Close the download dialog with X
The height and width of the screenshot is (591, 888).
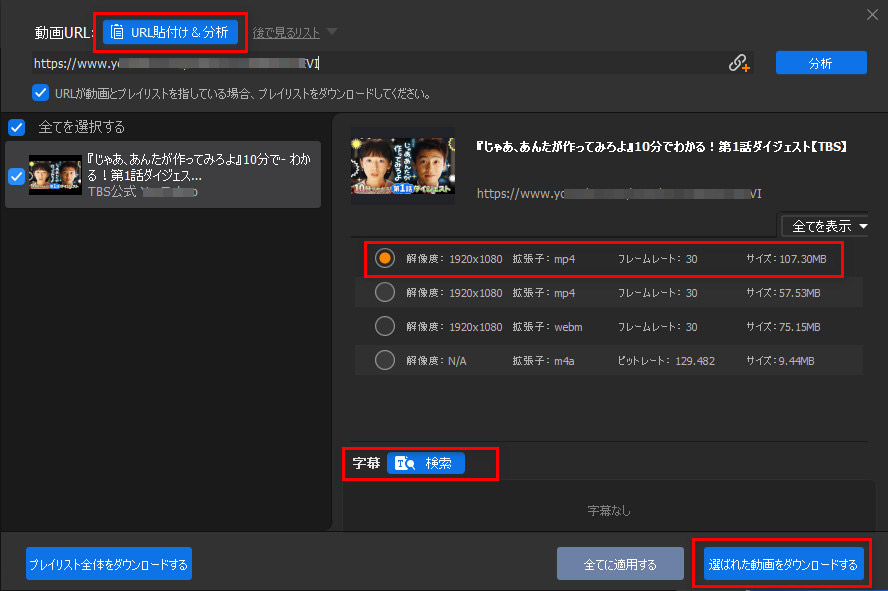click(872, 13)
